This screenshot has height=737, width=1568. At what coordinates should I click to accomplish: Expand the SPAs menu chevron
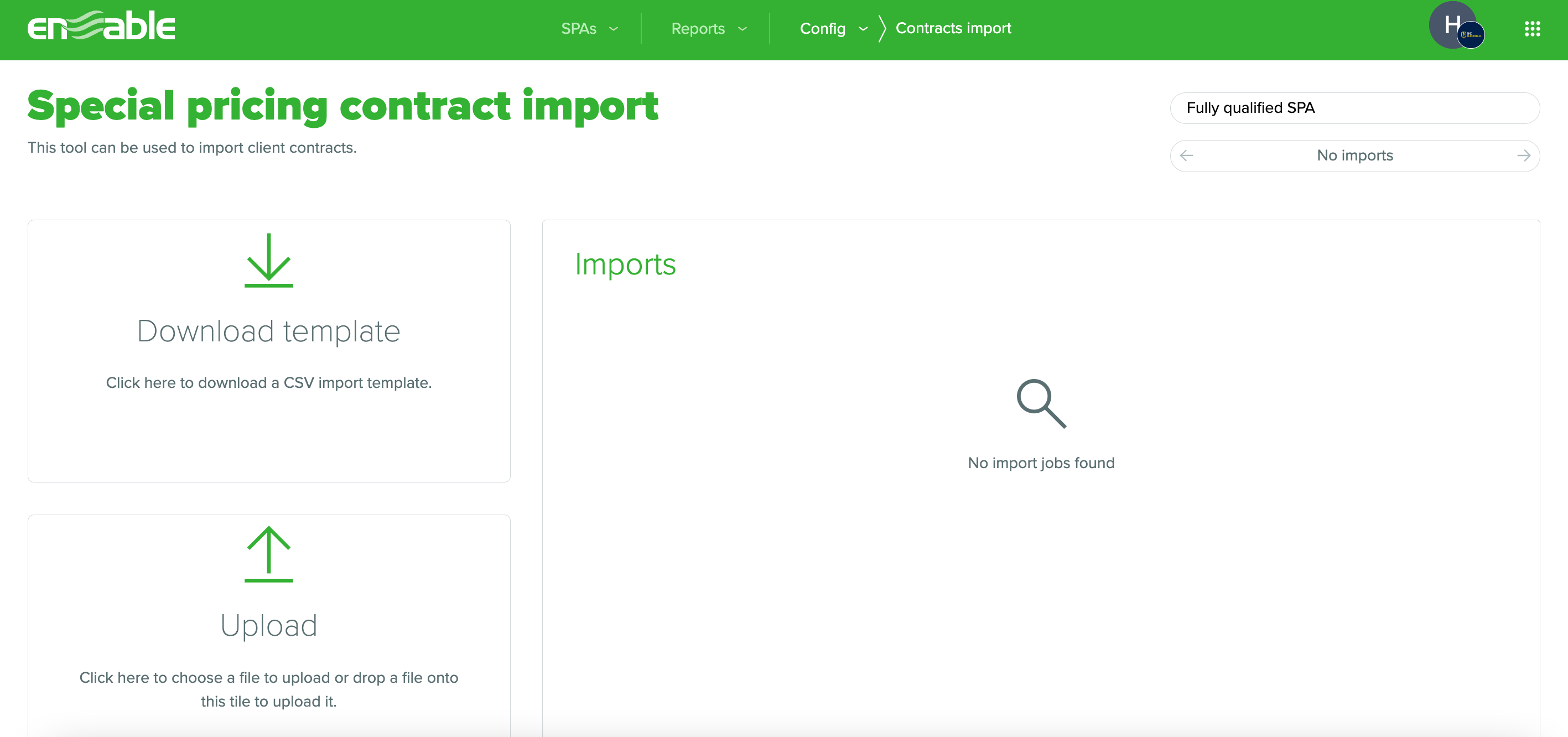[614, 29]
